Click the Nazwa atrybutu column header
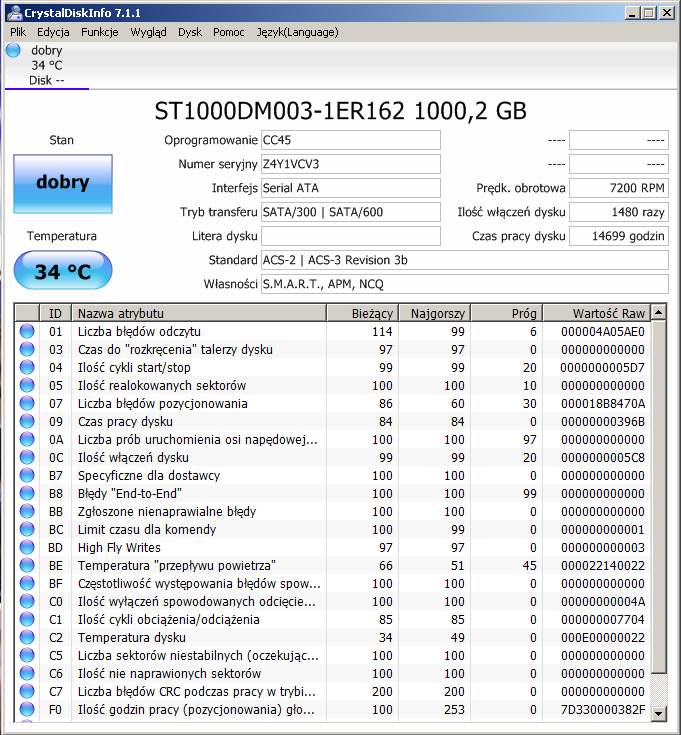The height and width of the screenshot is (735, 681). point(199,313)
